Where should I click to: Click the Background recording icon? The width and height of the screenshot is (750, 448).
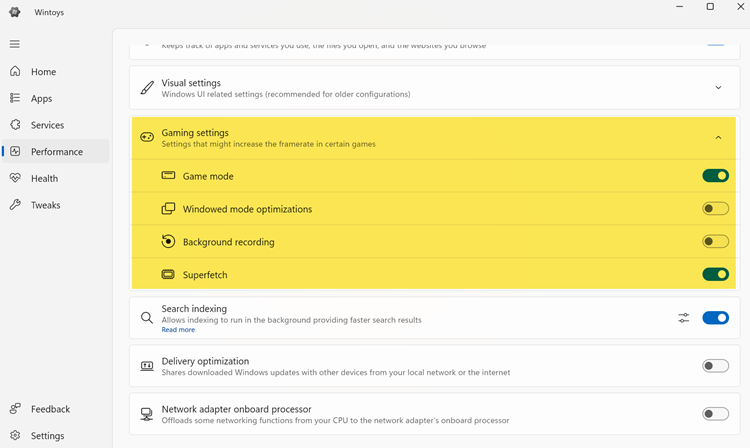(168, 242)
